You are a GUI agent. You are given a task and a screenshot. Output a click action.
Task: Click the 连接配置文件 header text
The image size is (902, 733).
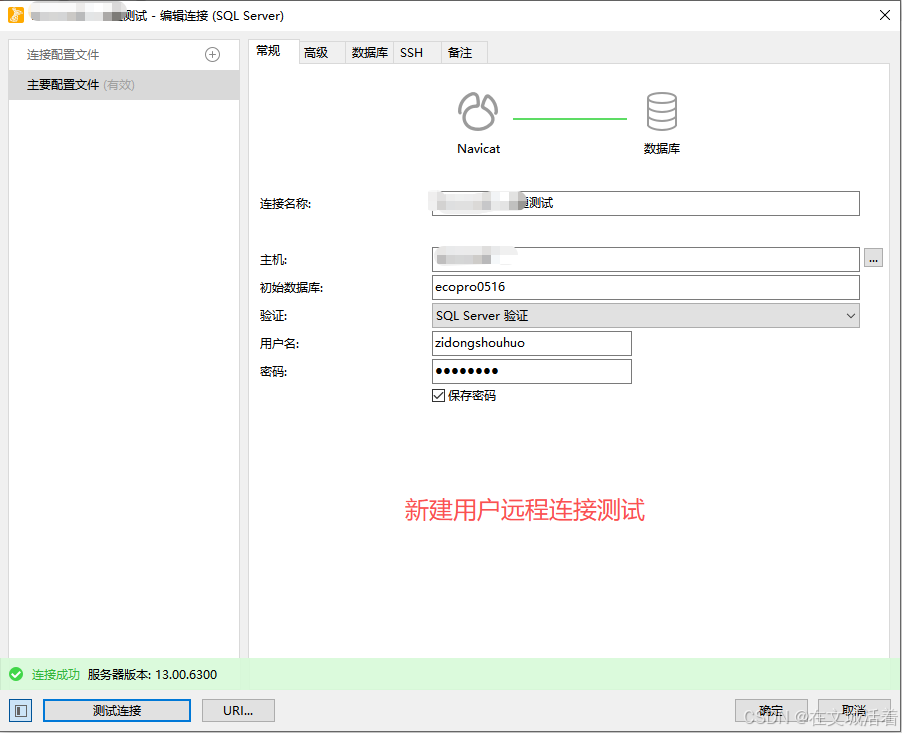pyautogui.click(x=63, y=55)
